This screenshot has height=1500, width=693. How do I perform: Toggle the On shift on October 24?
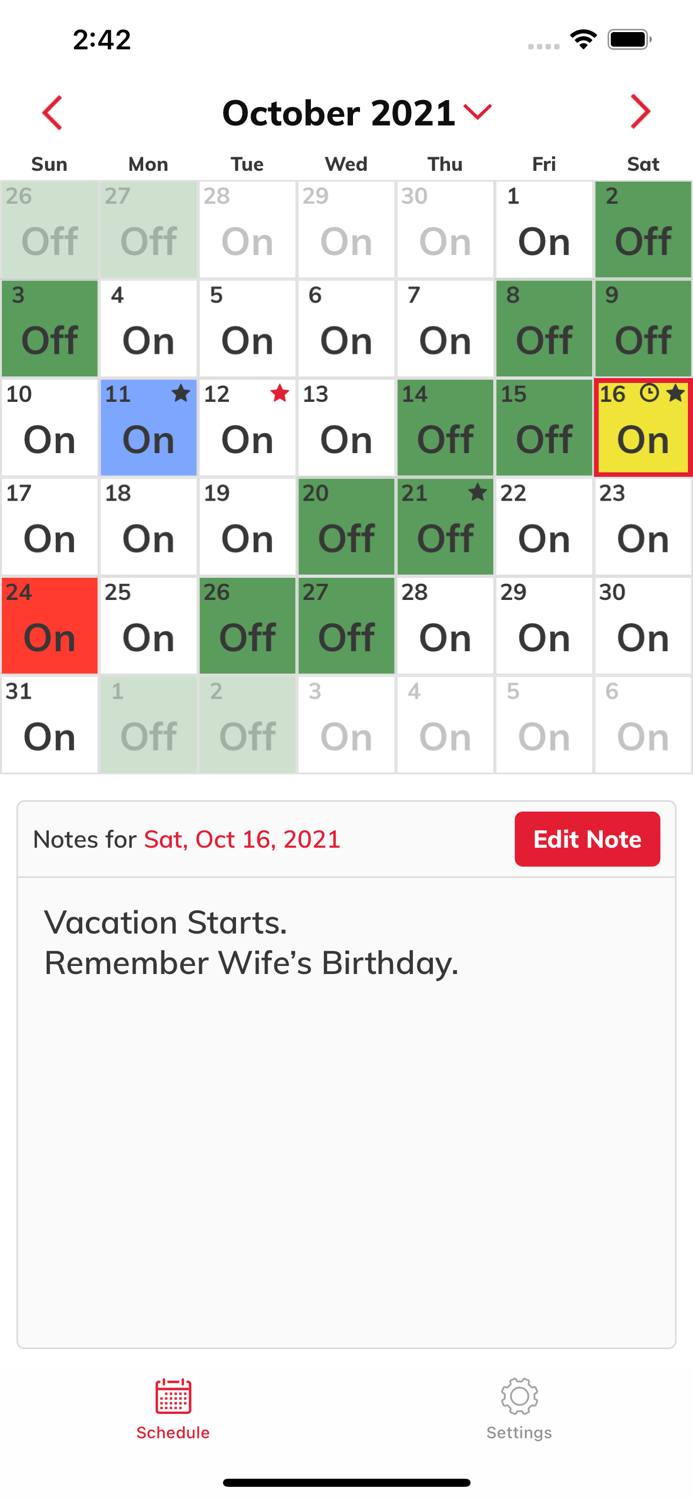49,626
